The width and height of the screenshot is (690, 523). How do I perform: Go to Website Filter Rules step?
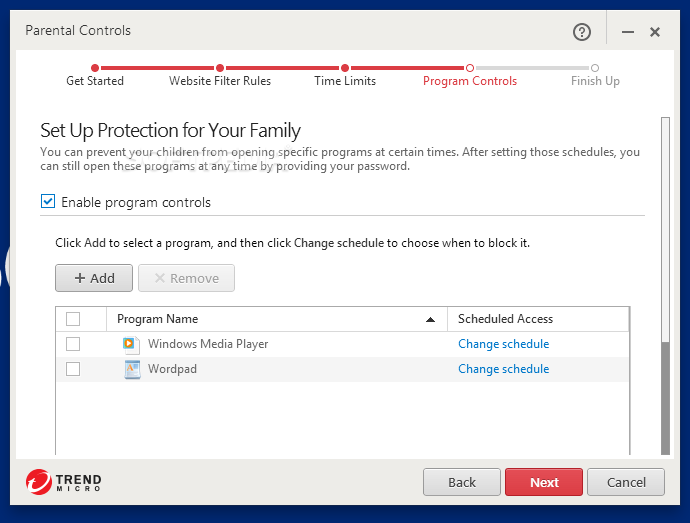(x=220, y=81)
